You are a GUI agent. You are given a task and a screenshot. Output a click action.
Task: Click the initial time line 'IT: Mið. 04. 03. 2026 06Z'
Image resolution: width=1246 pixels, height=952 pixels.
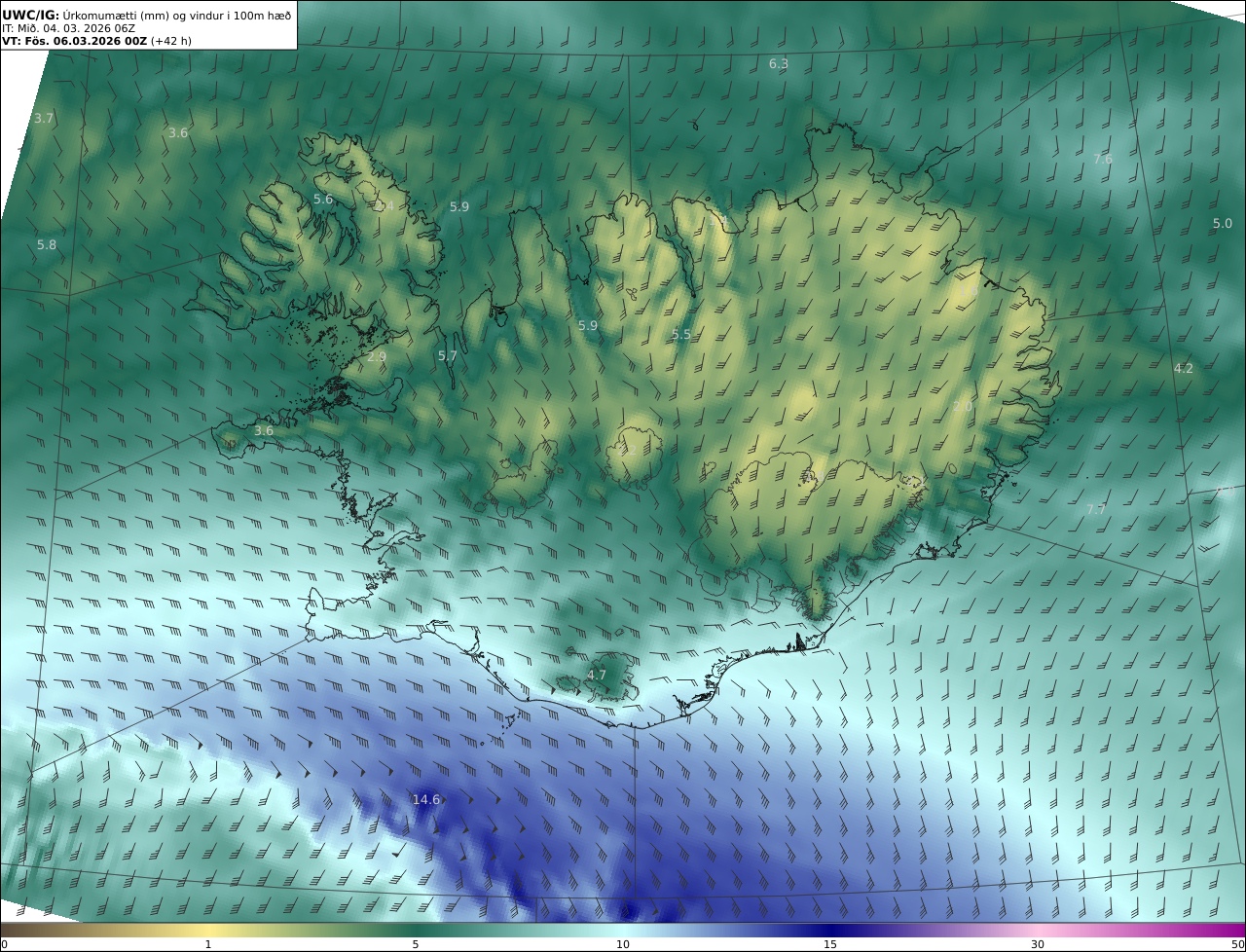point(68,28)
